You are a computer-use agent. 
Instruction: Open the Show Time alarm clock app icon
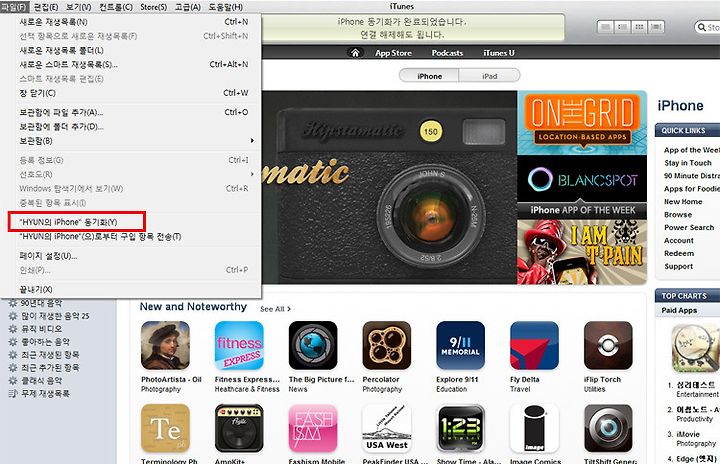coord(461,429)
